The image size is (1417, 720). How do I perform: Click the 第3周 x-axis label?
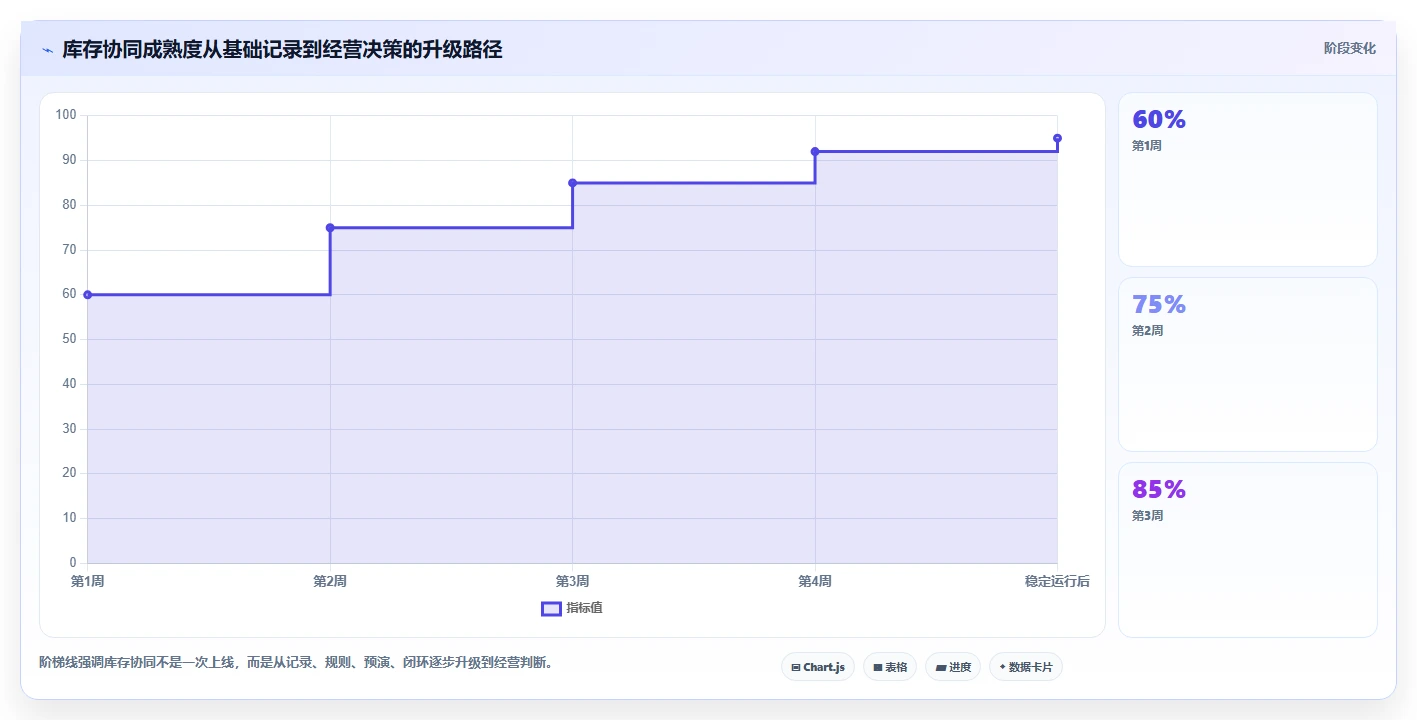[573, 581]
